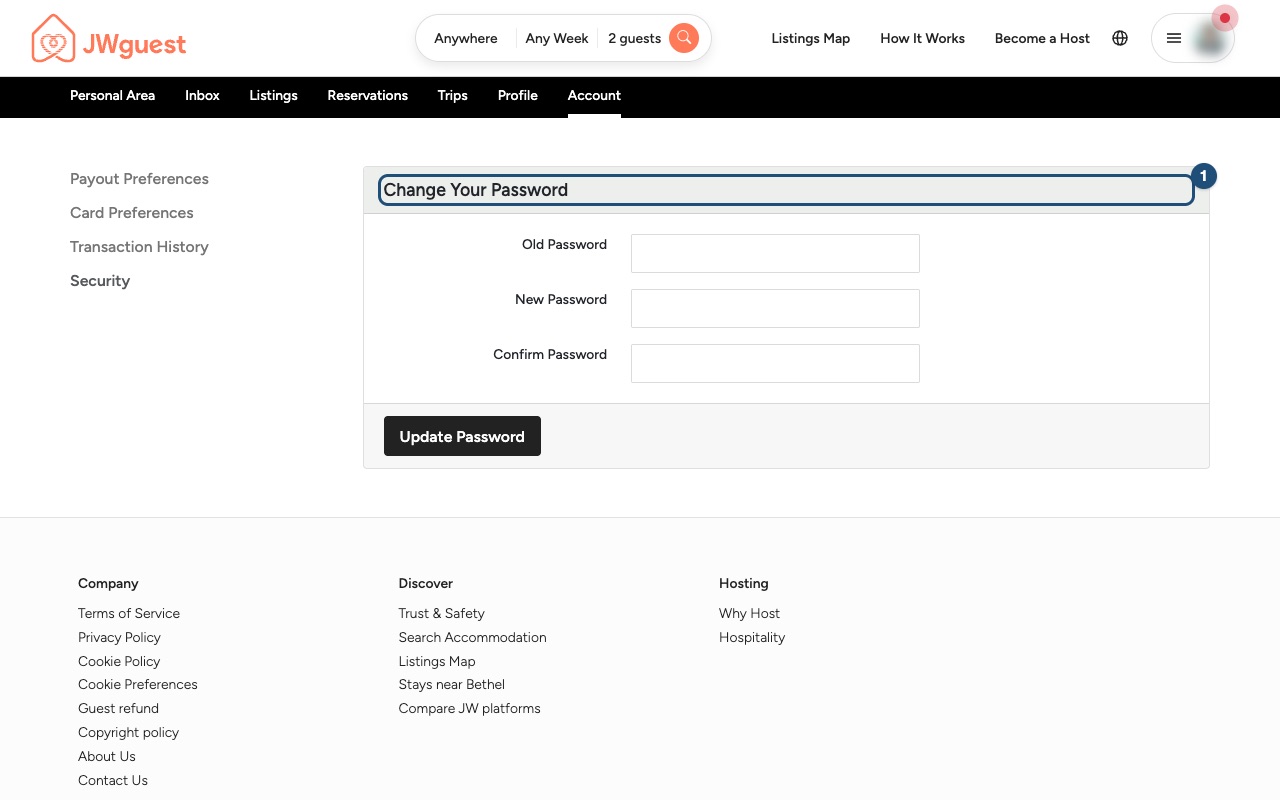The width and height of the screenshot is (1280, 800).
Task: Open the Inbox tab
Action: pos(202,96)
